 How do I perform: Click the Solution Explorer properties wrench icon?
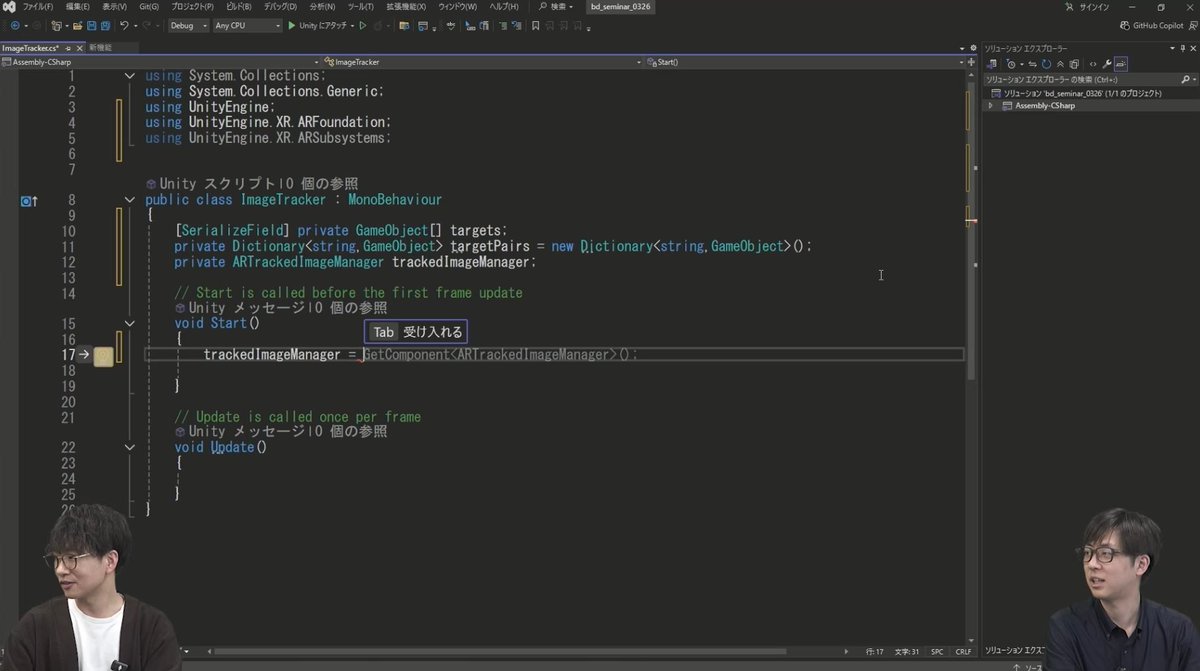[1107, 64]
